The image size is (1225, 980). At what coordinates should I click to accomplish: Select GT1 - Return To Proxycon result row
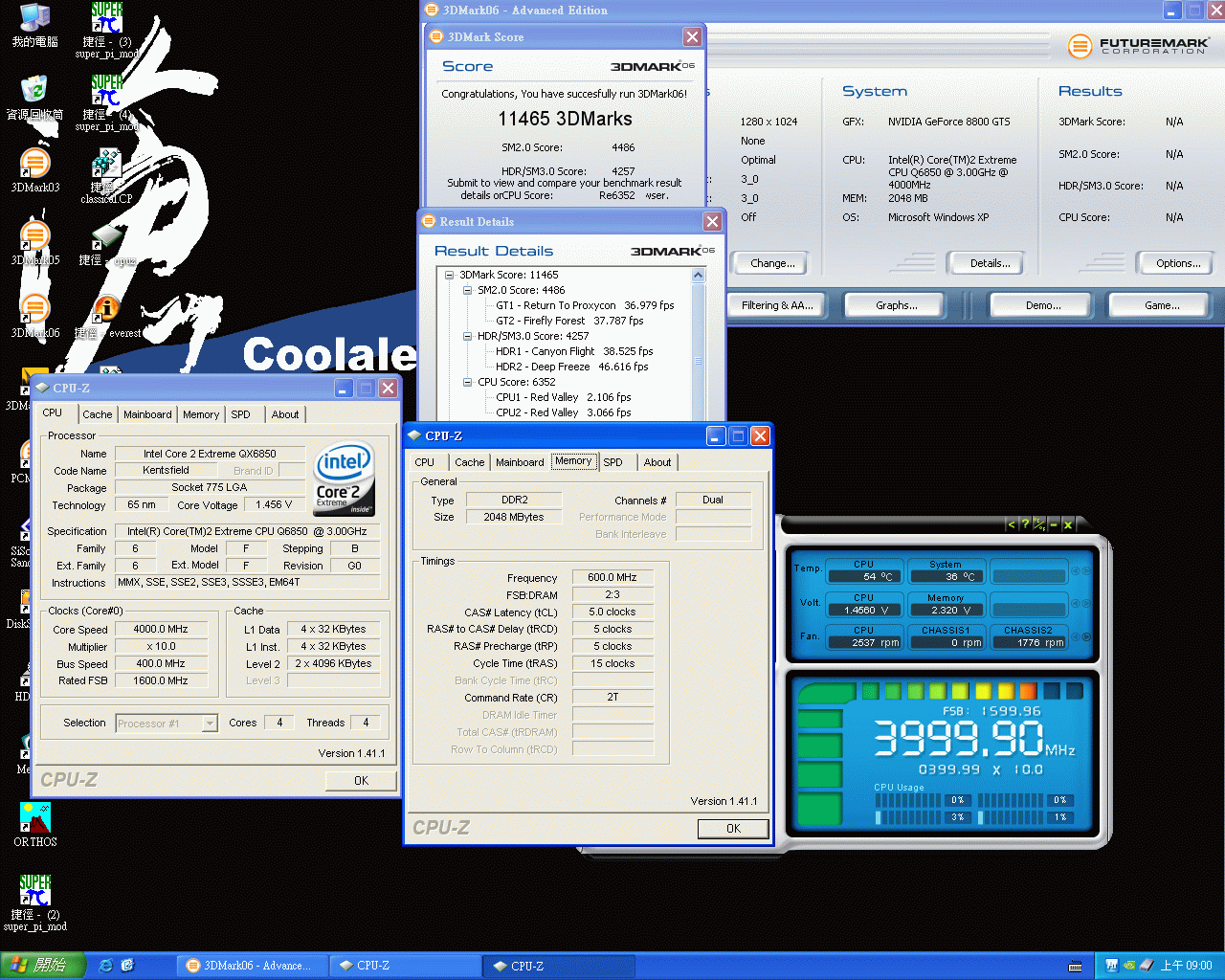pos(585,305)
